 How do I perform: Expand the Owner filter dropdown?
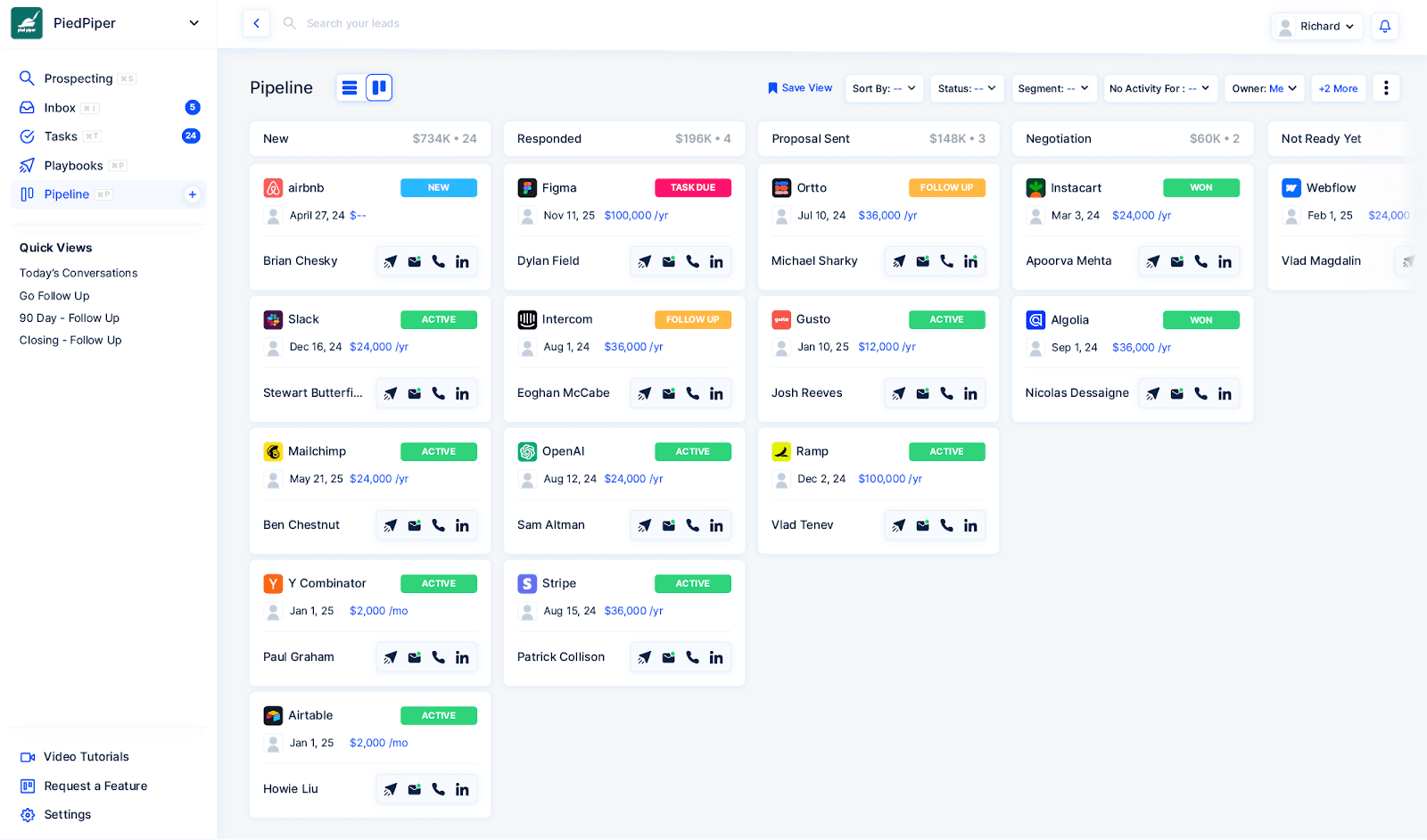click(x=1264, y=88)
